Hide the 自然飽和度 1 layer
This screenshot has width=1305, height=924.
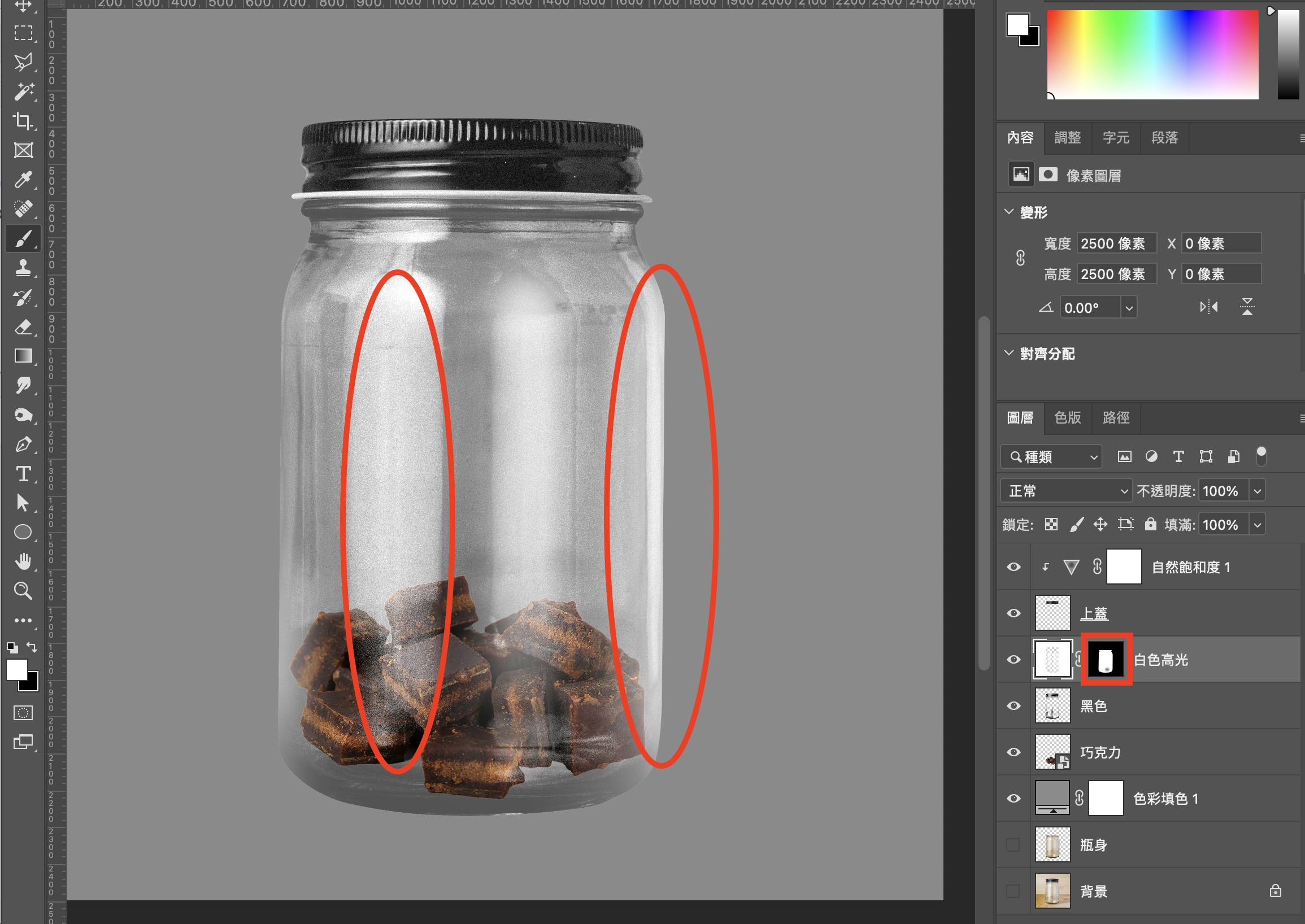click(1013, 567)
